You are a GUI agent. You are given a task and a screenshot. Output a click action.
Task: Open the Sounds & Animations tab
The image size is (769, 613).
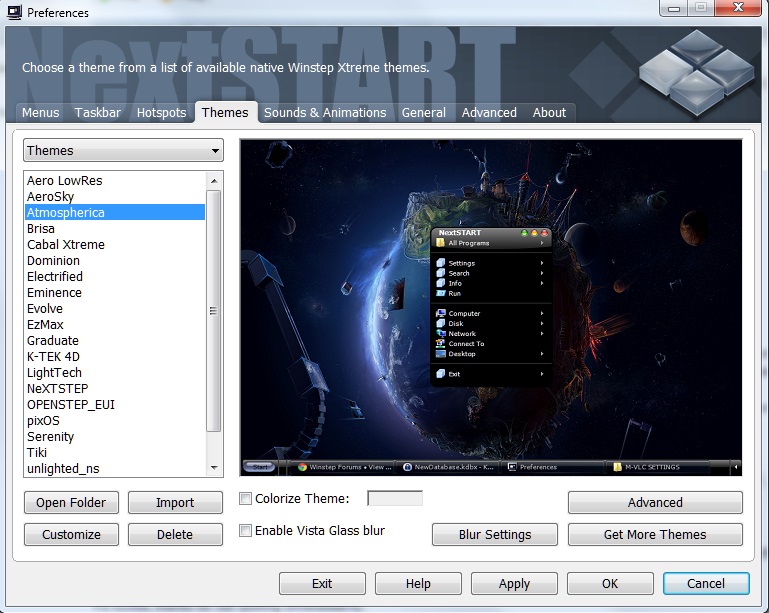tap(325, 113)
